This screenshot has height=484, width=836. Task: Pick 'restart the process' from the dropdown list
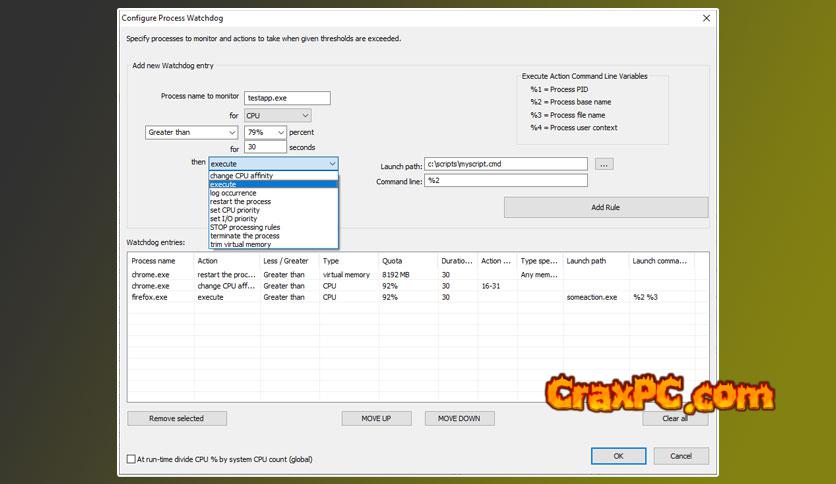[240, 202]
